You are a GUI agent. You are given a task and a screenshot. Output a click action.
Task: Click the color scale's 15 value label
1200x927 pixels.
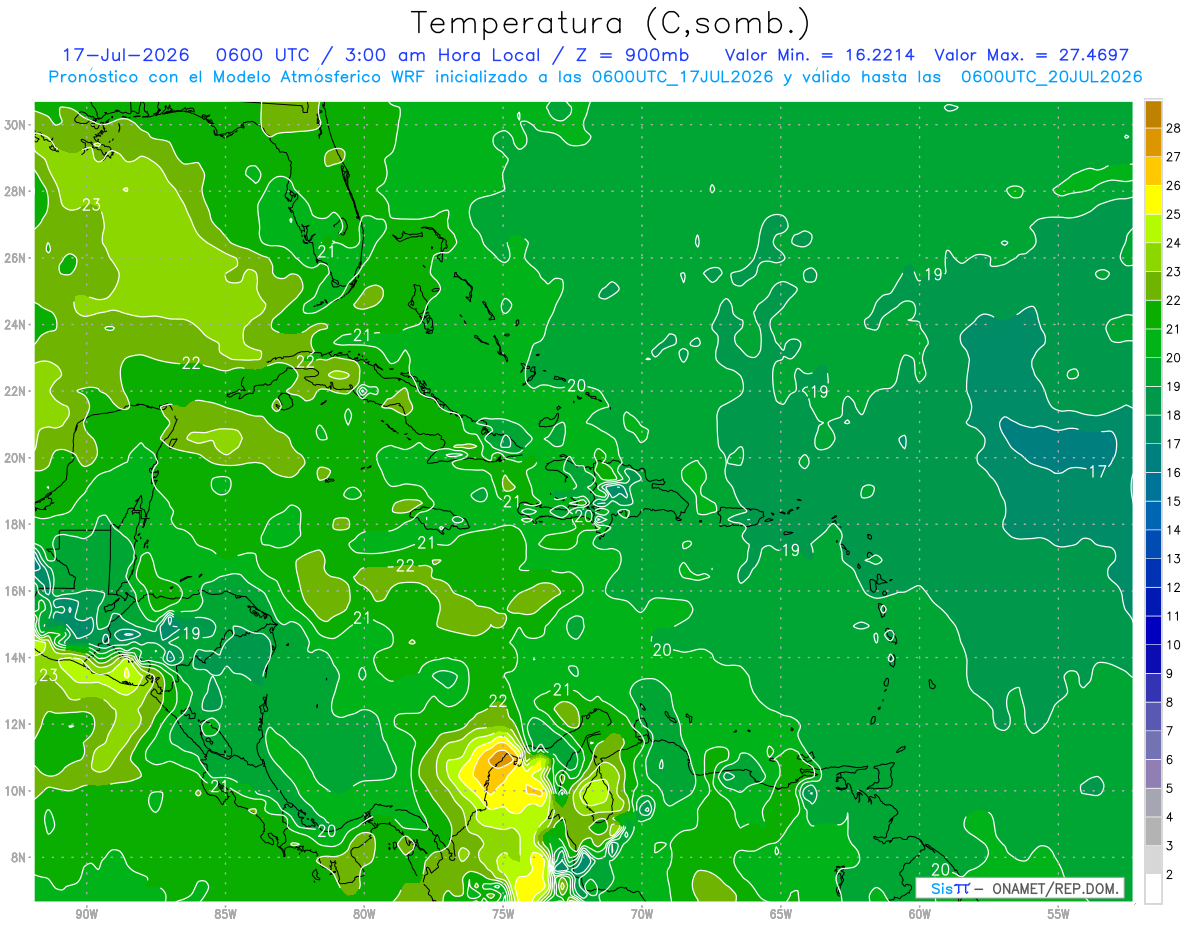pos(1174,501)
